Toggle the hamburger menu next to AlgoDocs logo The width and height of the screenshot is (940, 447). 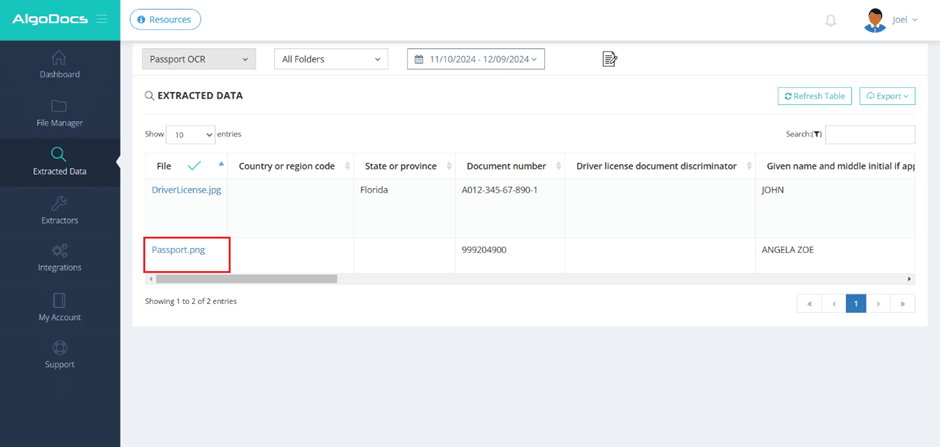pyautogui.click(x=101, y=19)
